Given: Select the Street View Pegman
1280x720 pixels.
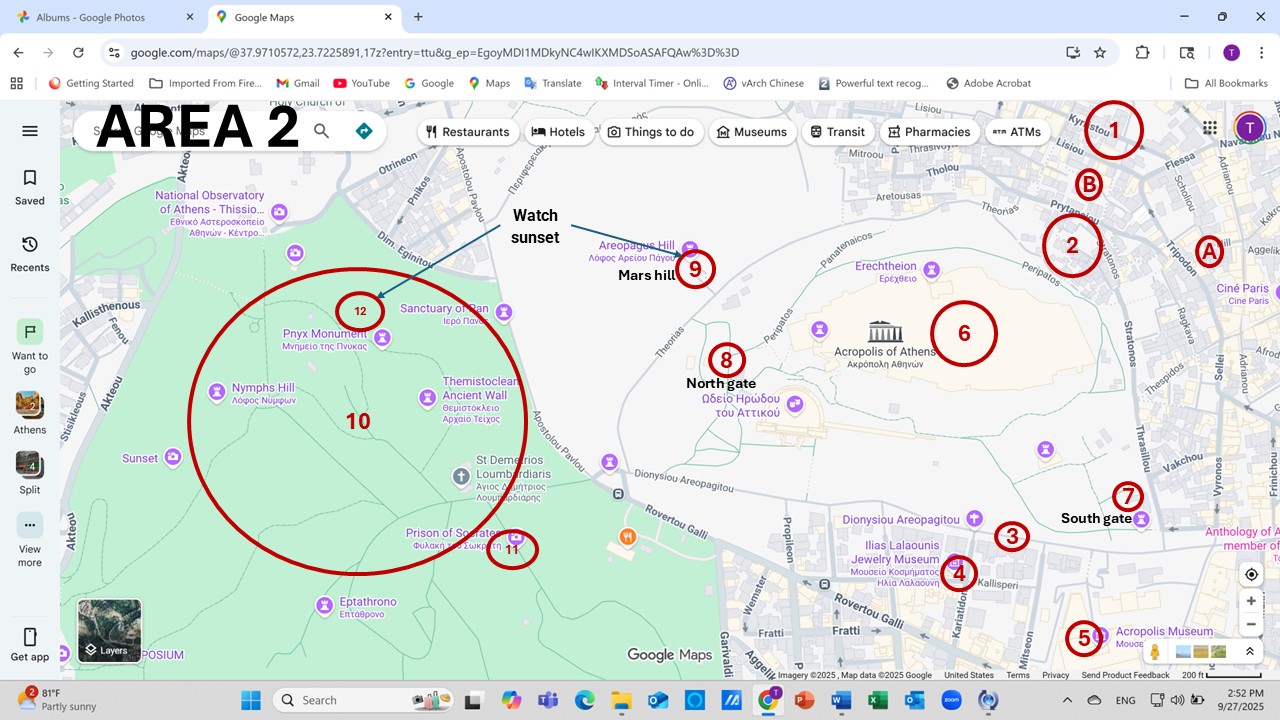Looking at the screenshot, I should 1156,652.
